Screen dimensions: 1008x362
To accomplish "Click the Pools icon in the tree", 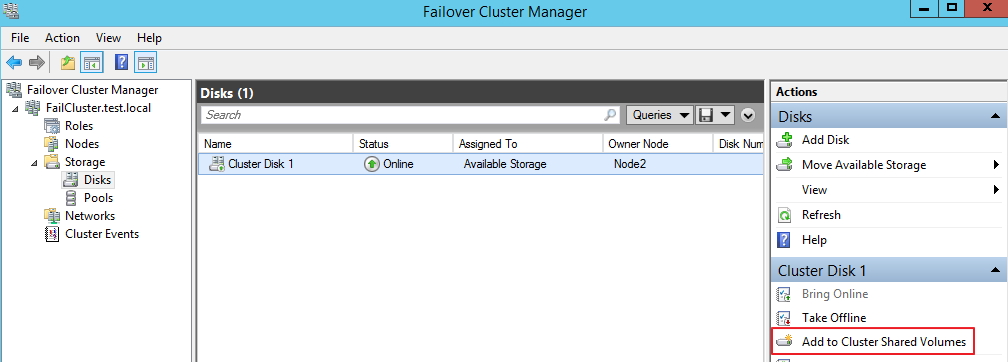I will coord(71,198).
